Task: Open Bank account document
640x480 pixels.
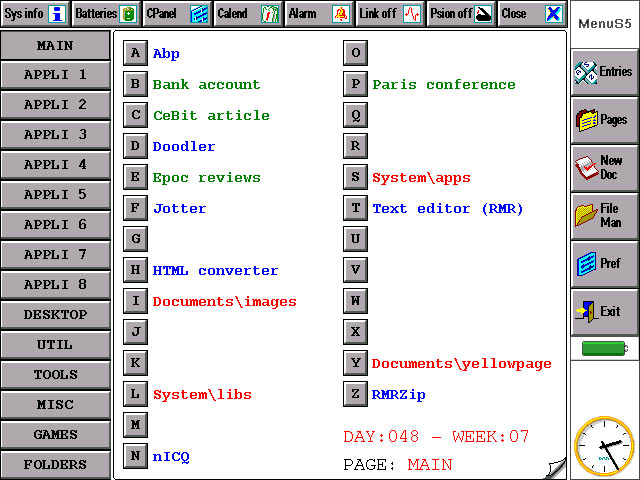Action: tap(207, 84)
